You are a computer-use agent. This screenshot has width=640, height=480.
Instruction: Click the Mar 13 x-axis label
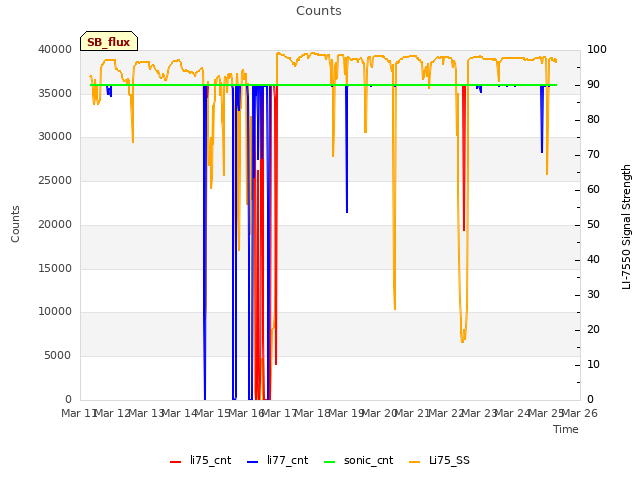point(147,413)
